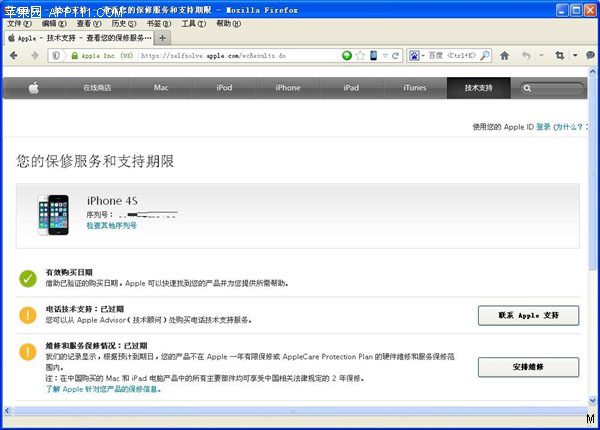Bookmark this page with the star icon
Screen dimensions: 600x430
point(360,55)
